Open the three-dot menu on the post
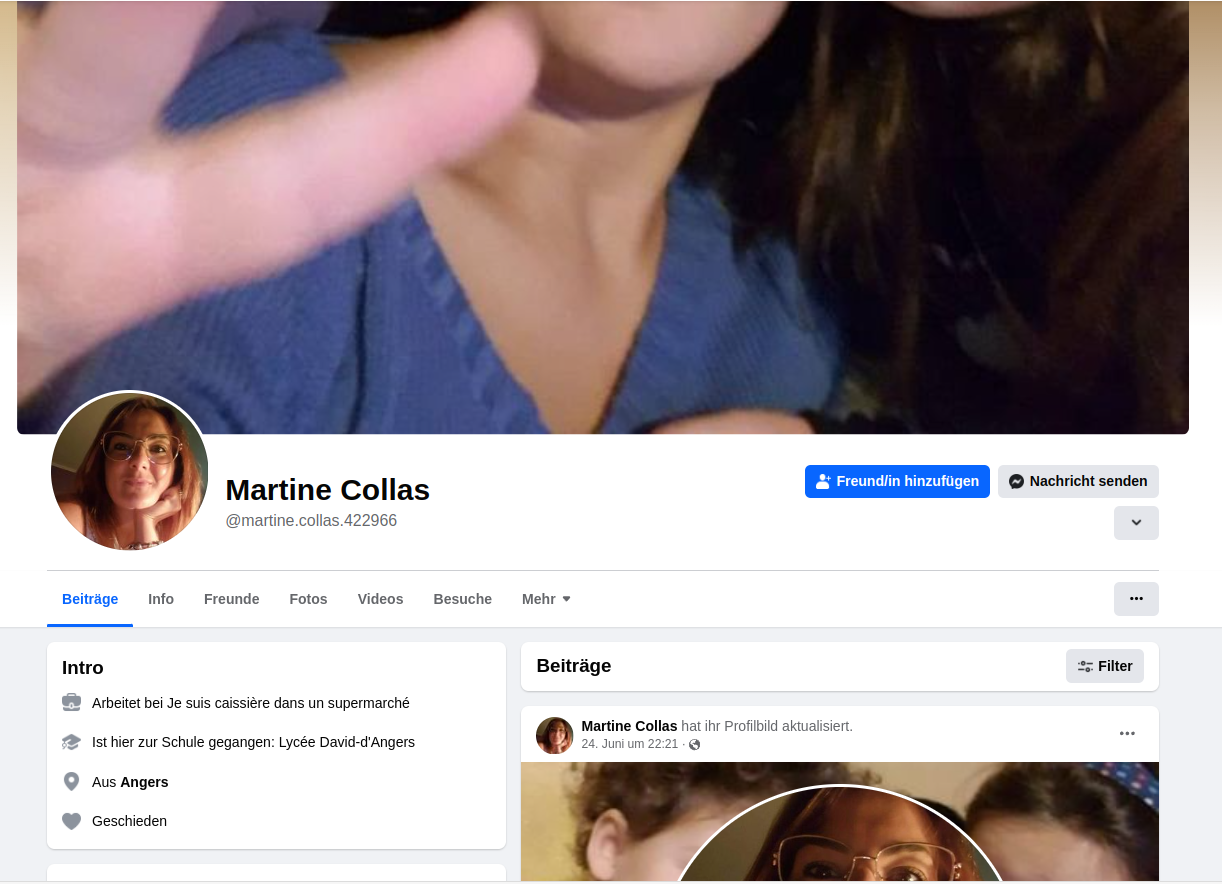Viewport: 1222px width, 884px height. click(1127, 733)
